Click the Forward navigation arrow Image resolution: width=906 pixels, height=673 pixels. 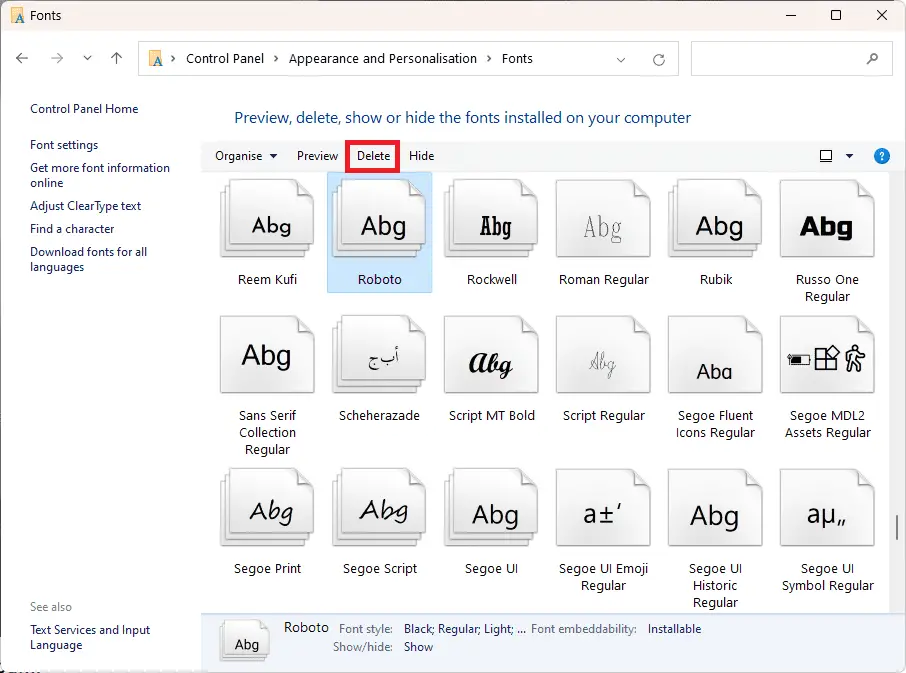[57, 58]
